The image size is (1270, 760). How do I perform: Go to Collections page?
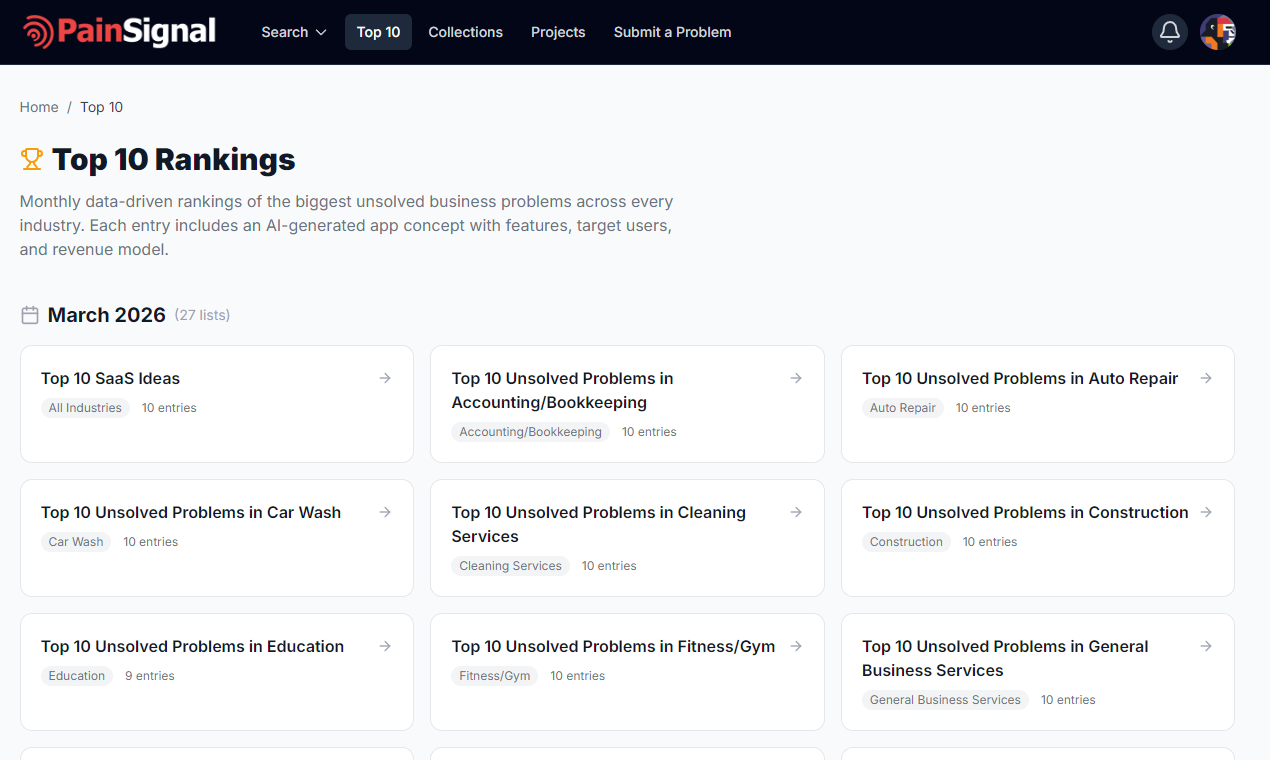click(x=465, y=32)
